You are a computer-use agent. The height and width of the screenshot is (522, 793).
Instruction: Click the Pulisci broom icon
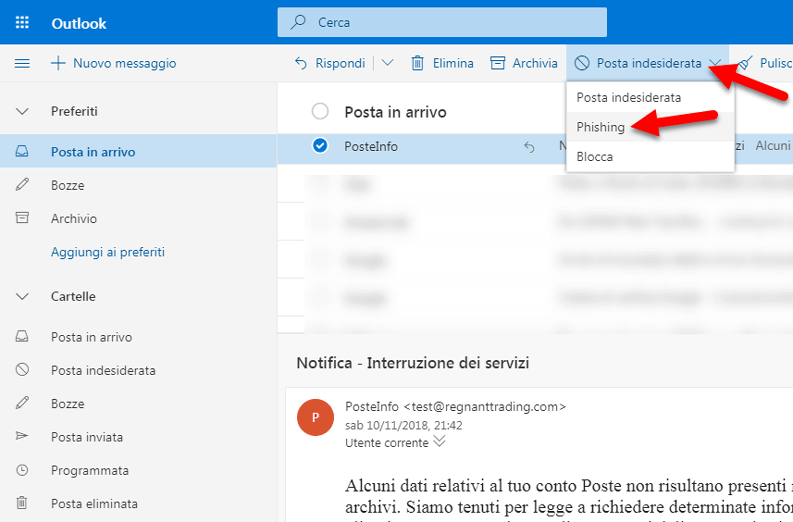pos(745,63)
